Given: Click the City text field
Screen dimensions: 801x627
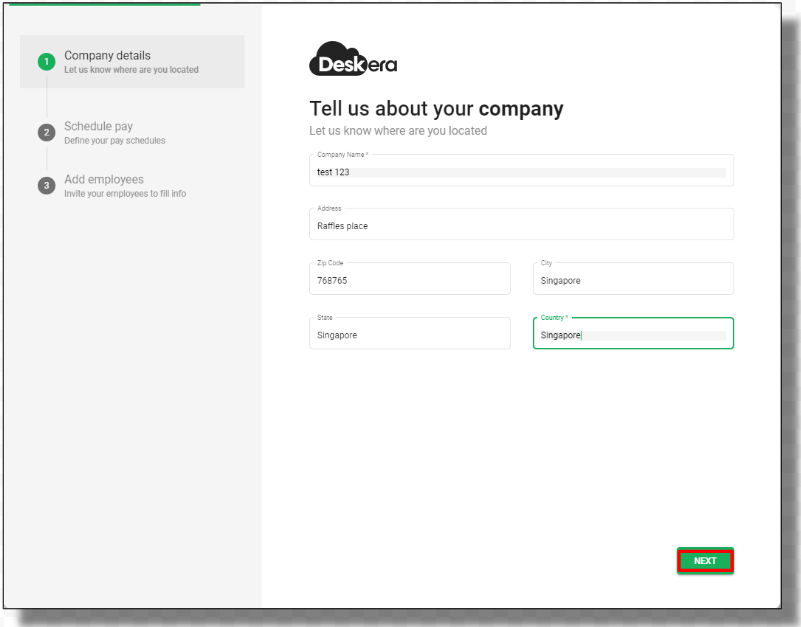Looking at the screenshot, I should [x=633, y=279].
